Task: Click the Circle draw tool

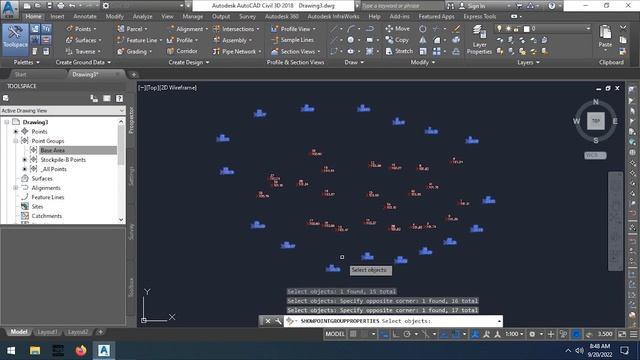Action: (351, 40)
